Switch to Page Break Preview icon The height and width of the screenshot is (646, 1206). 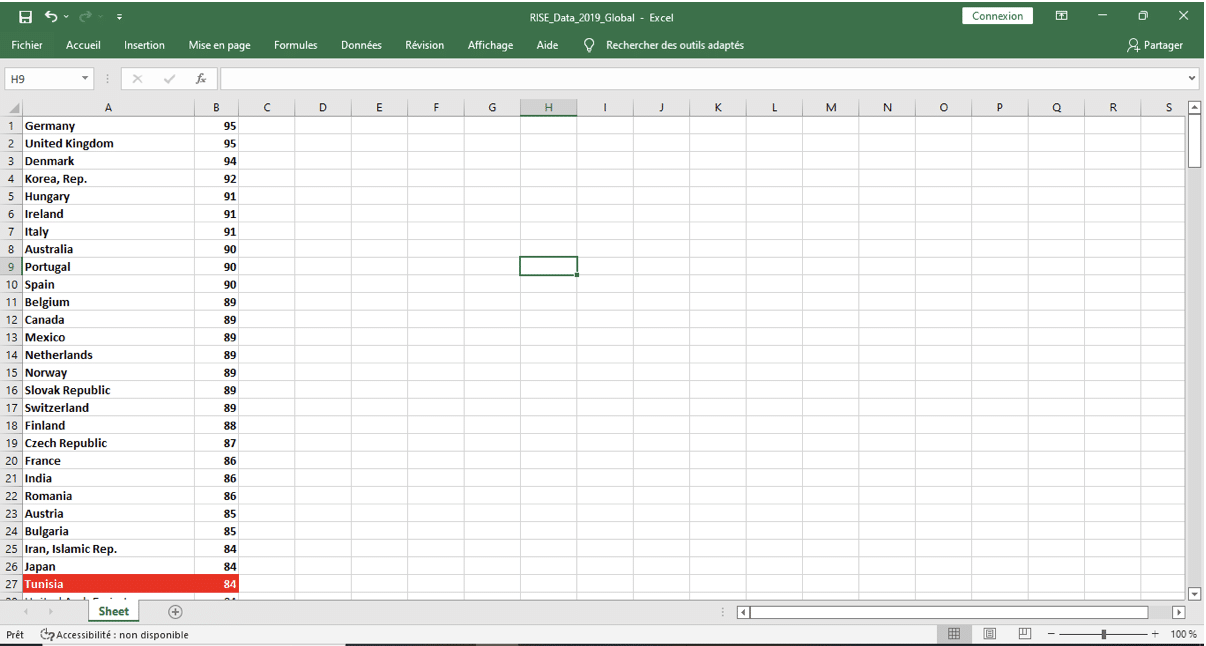[1024, 634]
